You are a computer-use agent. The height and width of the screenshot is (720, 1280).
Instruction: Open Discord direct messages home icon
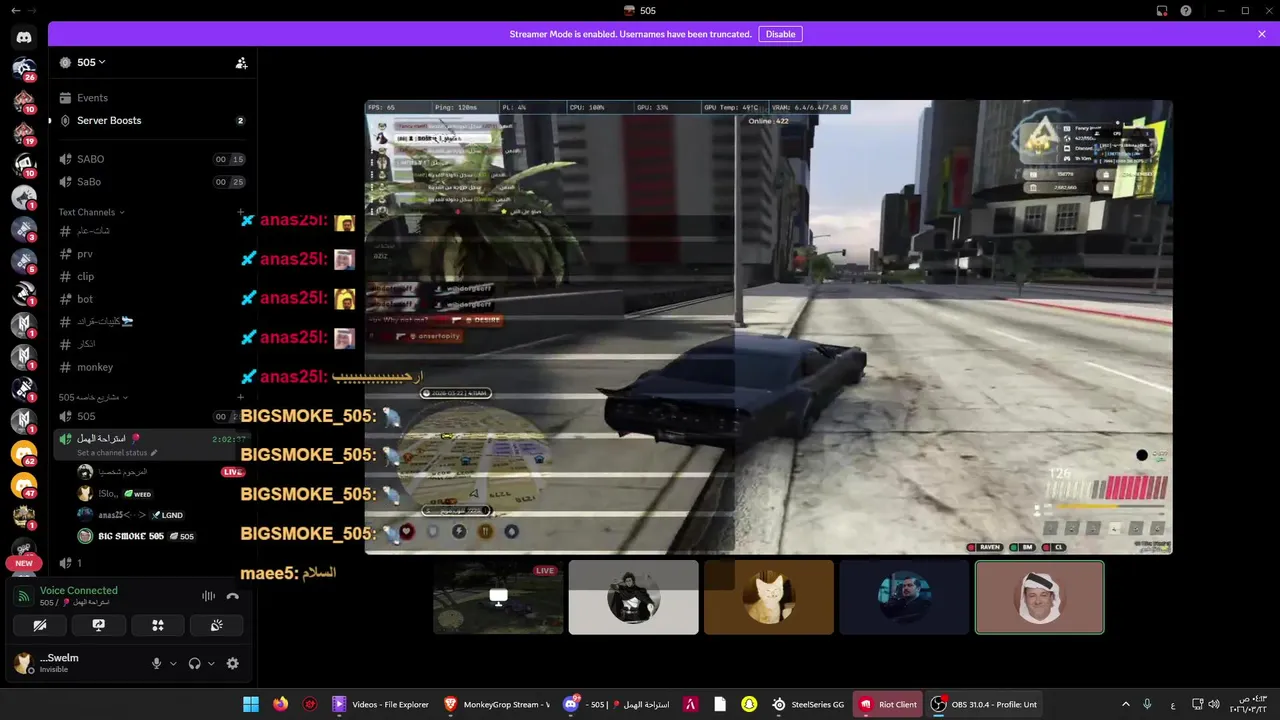pos(24,37)
